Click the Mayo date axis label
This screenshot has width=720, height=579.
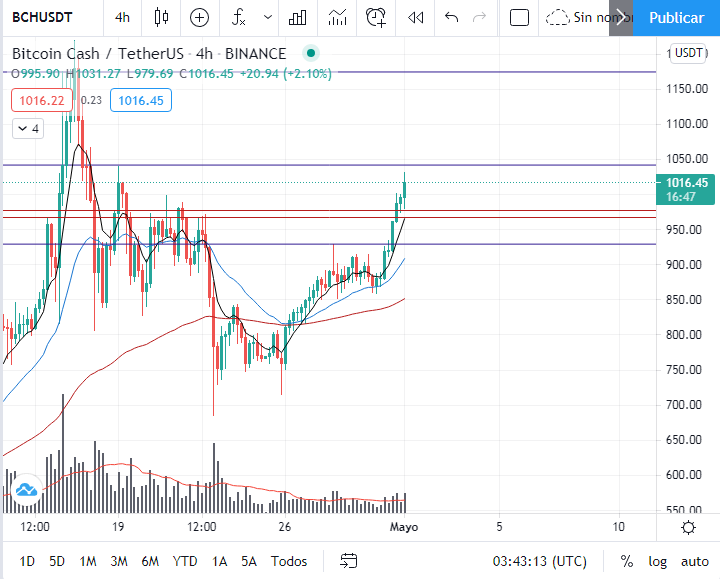tap(404, 527)
